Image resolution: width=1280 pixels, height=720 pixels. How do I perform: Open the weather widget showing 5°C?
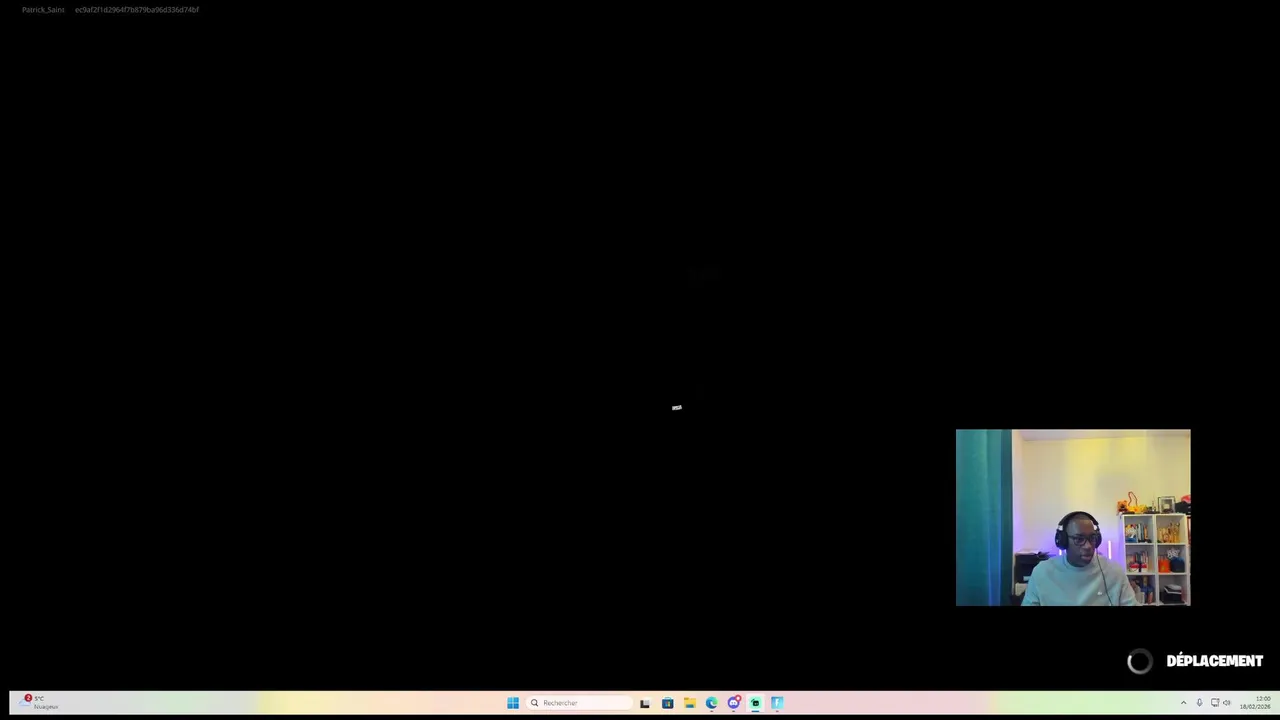38,703
